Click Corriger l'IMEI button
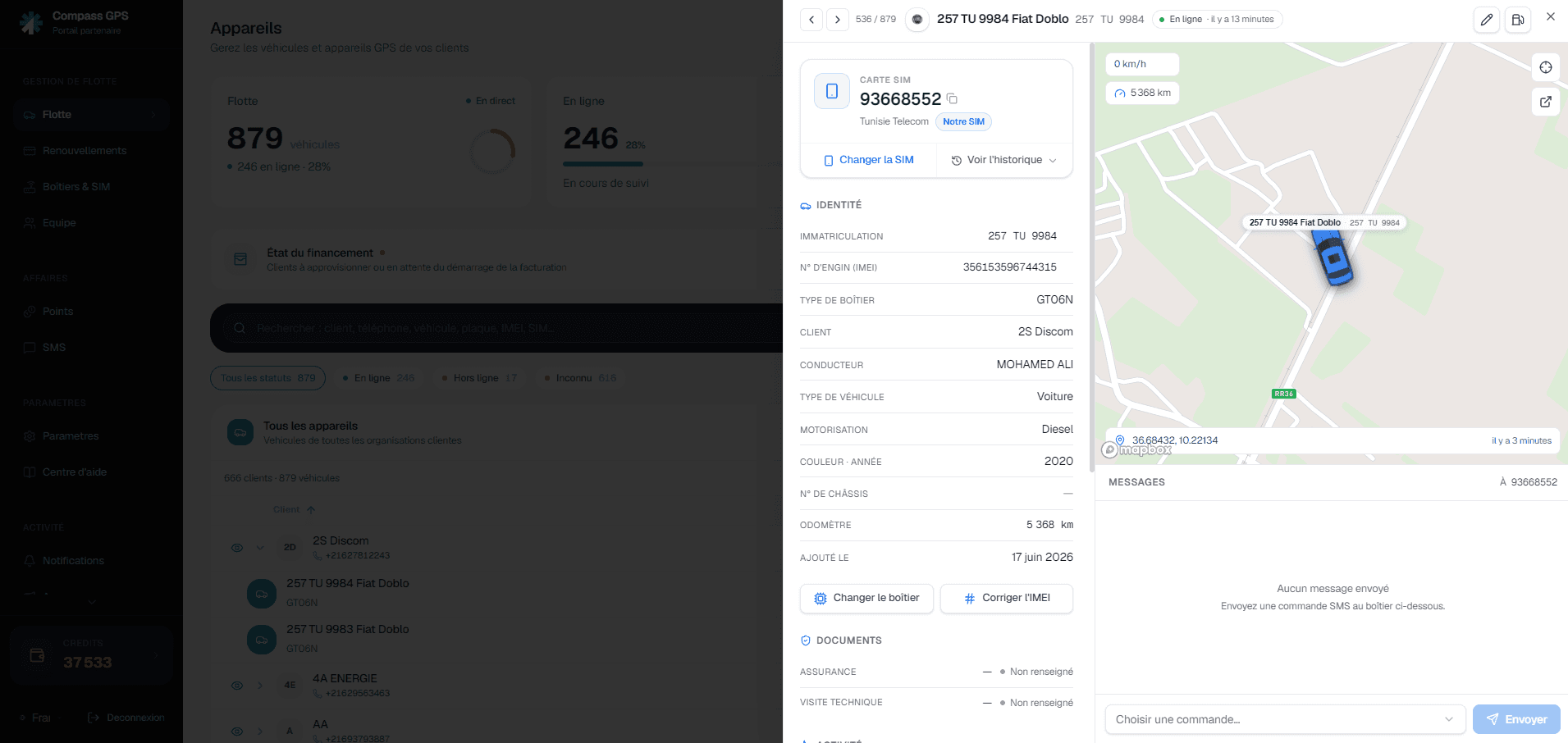 (x=1007, y=598)
